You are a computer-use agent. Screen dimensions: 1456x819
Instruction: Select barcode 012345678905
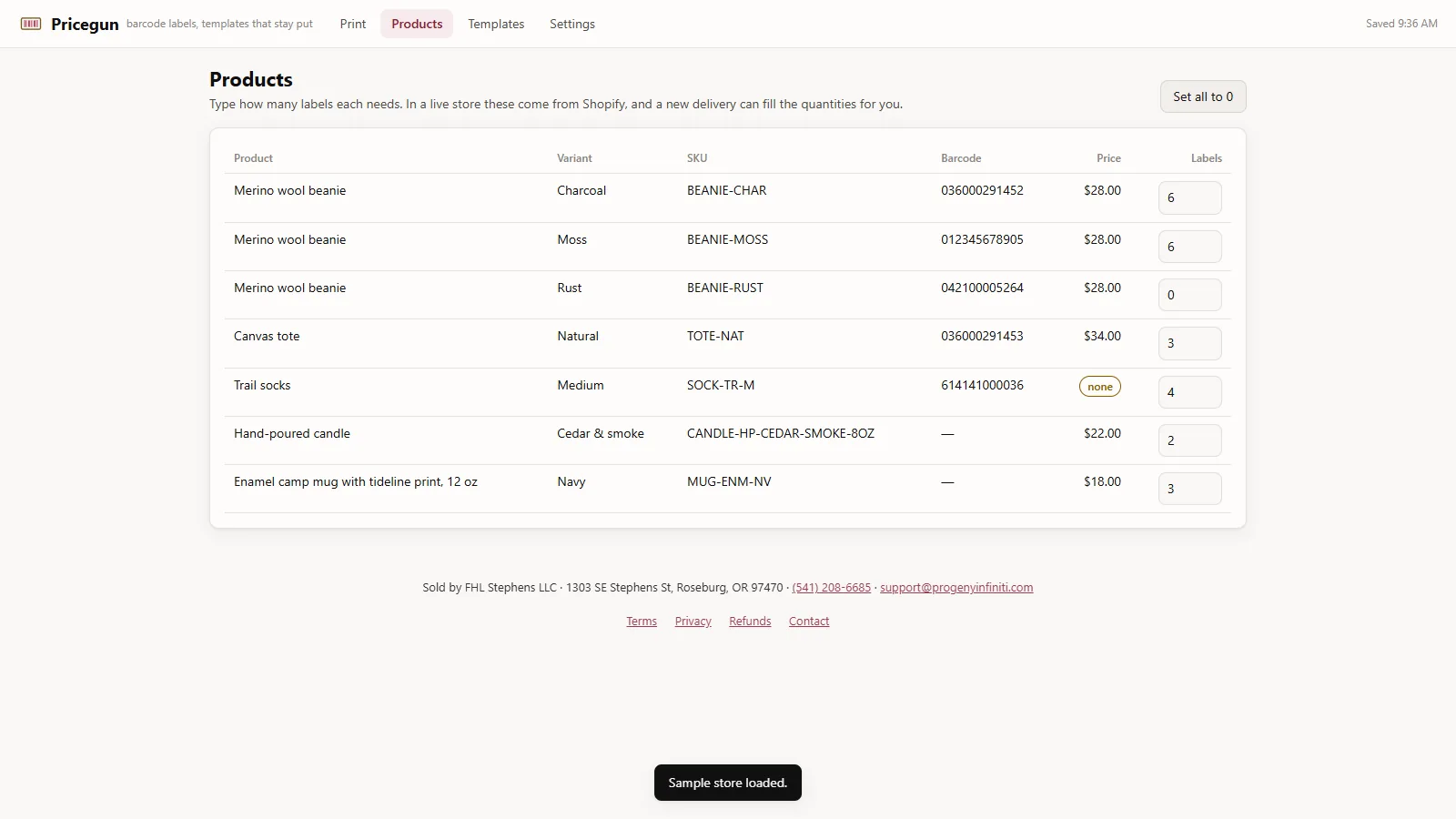982,240
